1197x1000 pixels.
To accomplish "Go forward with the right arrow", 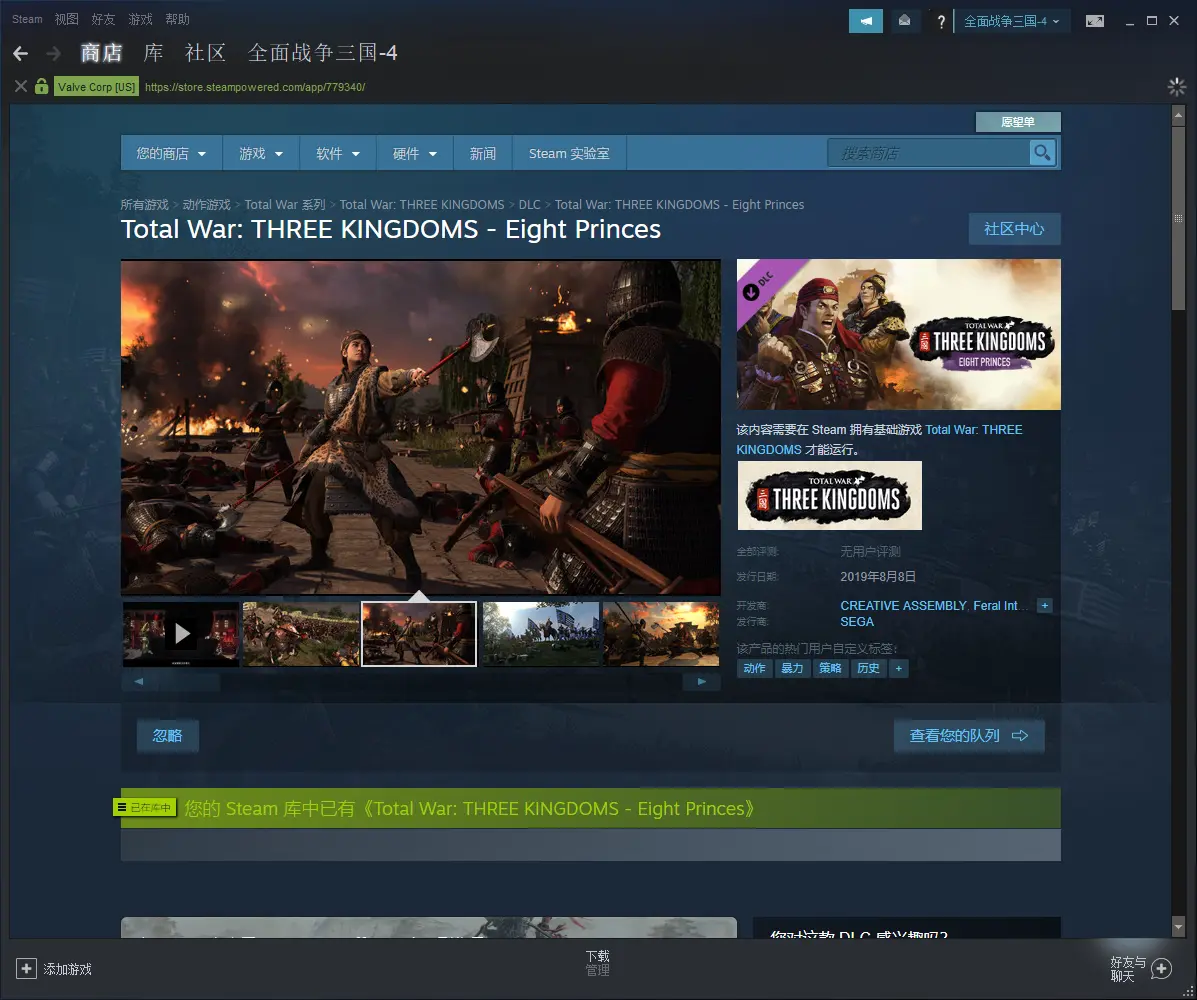I will (53, 53).
